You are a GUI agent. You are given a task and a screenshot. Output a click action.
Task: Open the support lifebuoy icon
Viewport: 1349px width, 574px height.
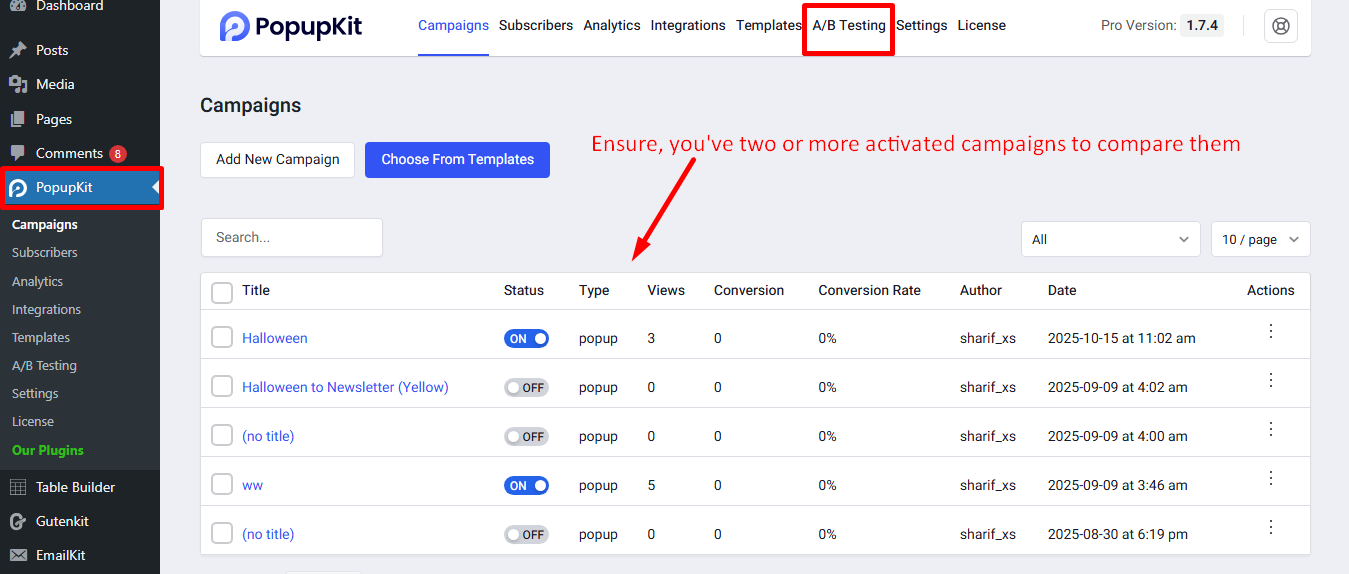(x=1281, y=26)
